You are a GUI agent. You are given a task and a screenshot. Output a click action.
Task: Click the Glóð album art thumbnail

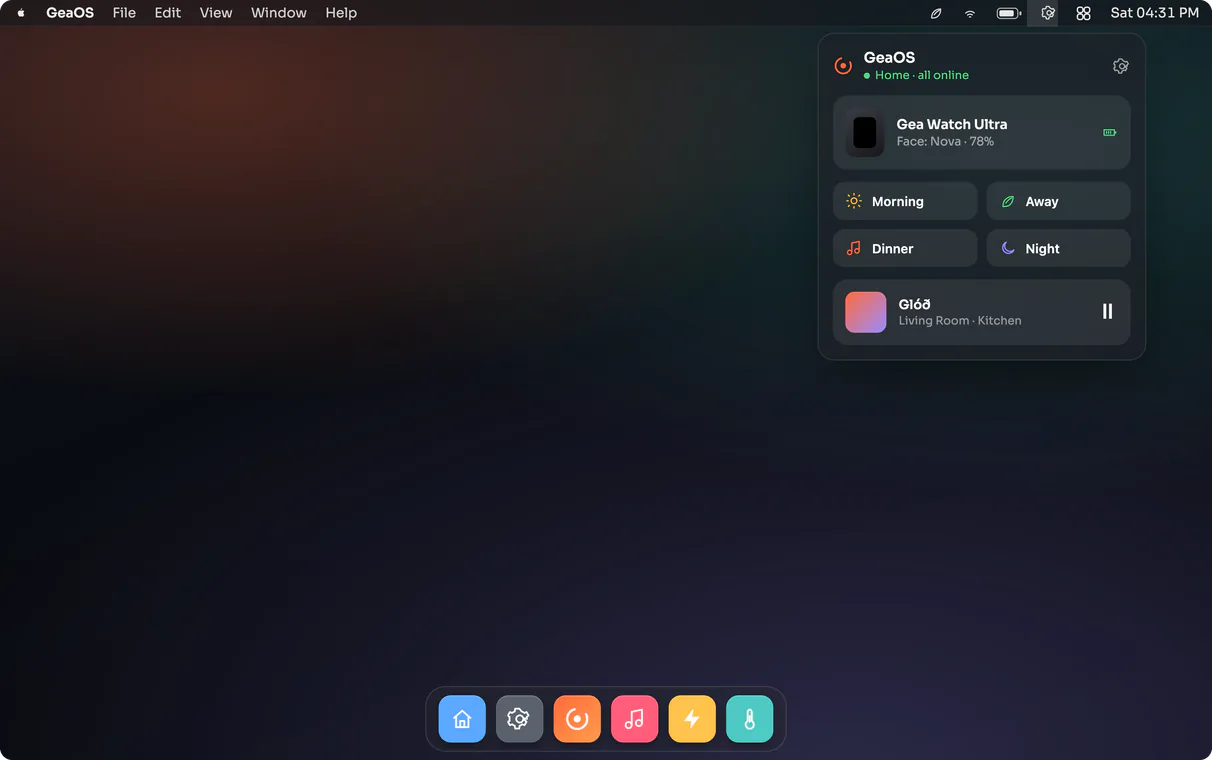866,312
